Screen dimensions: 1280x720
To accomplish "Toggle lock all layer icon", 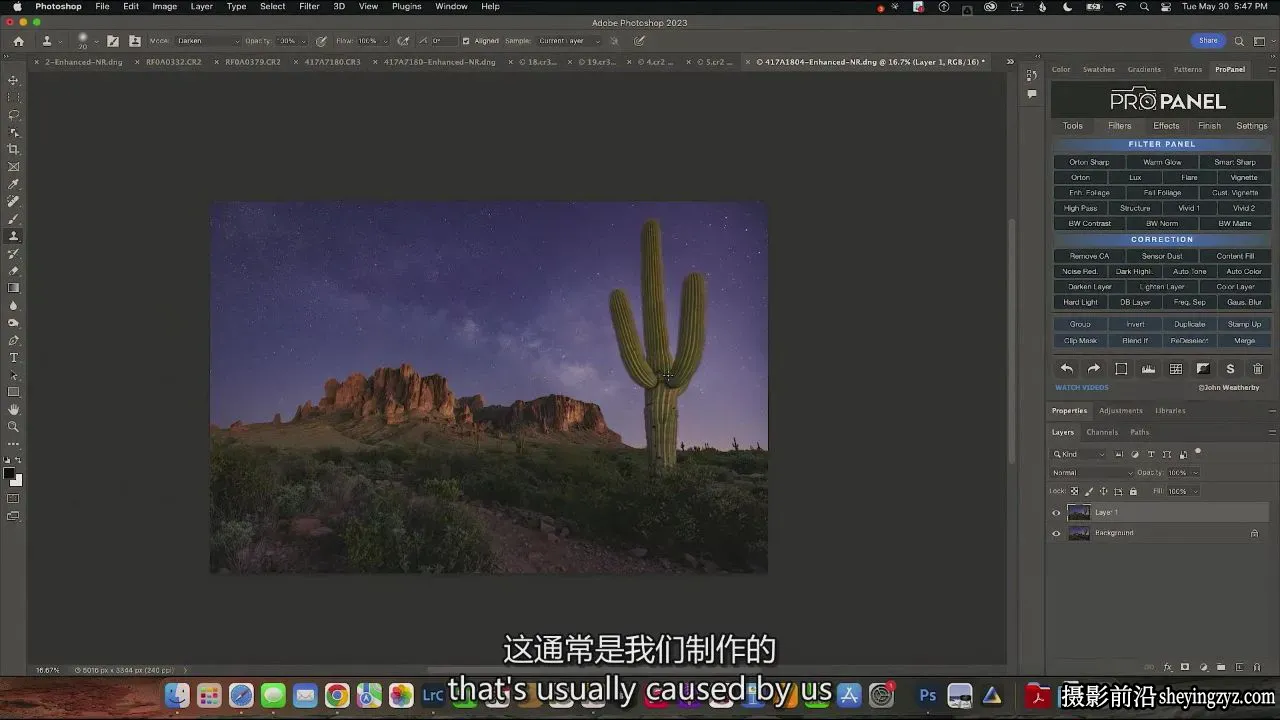I will pos(1133,491).
